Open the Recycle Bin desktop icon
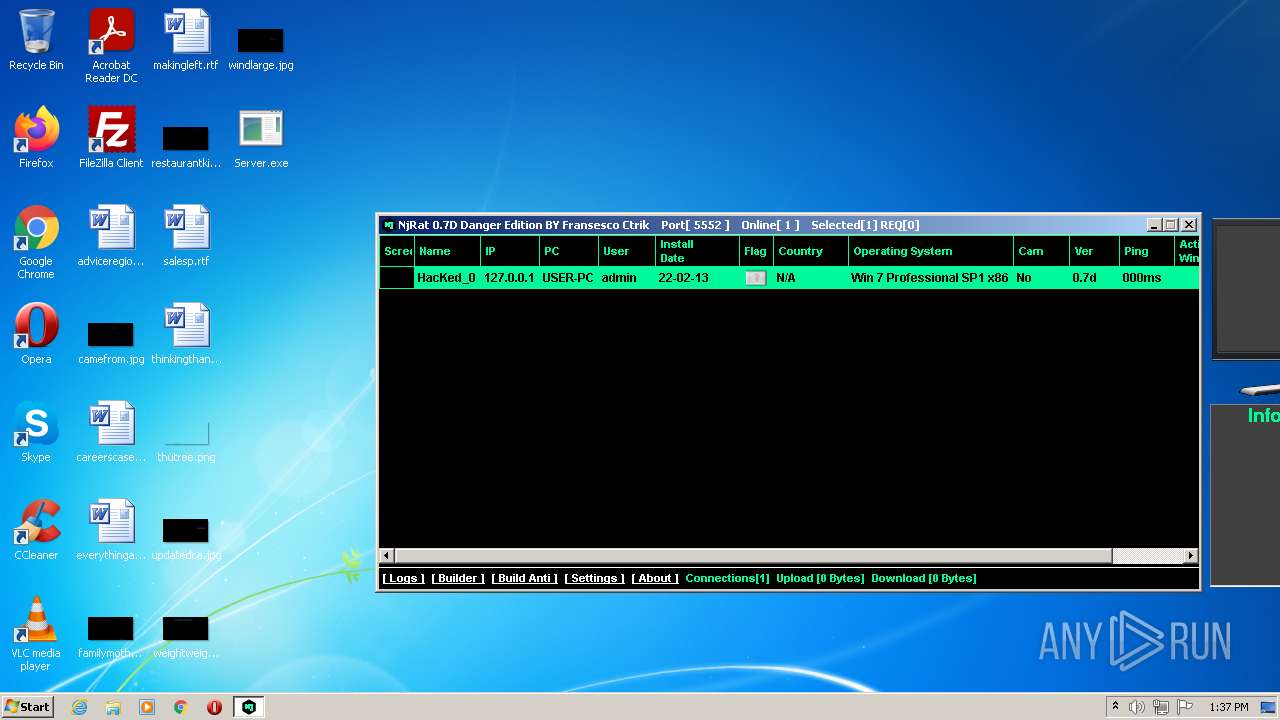 point(36,41)
